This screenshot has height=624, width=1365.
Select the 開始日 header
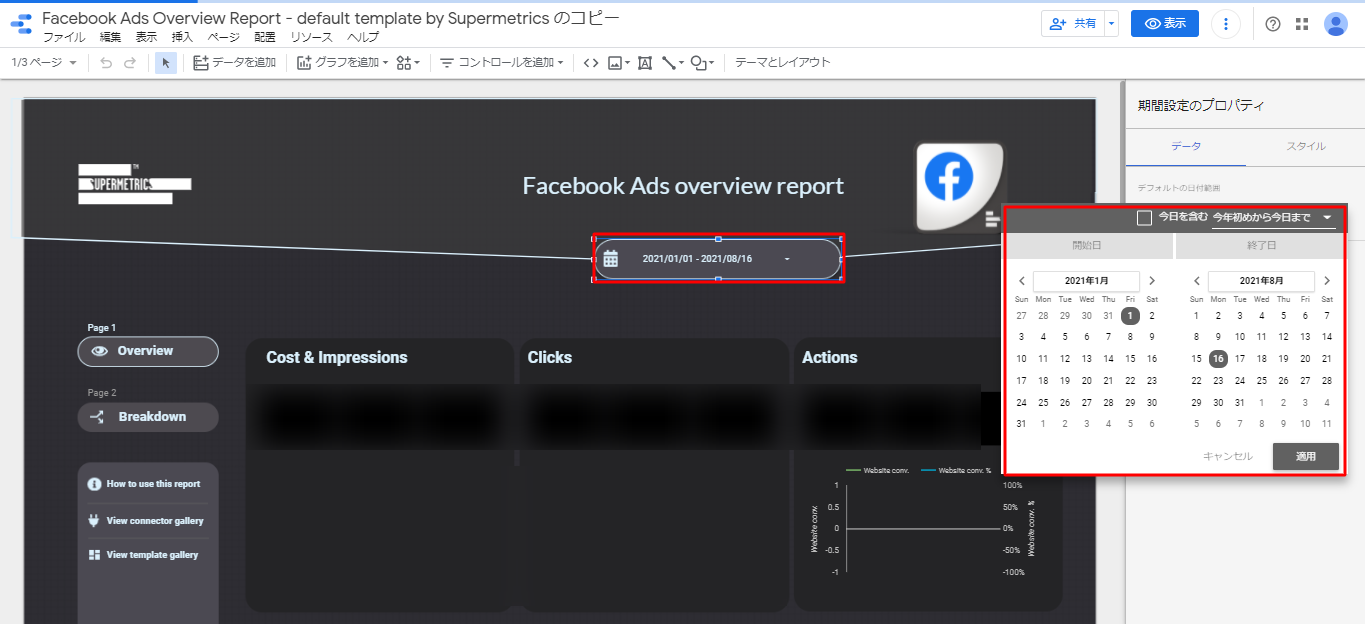[x=1089, y=245]
